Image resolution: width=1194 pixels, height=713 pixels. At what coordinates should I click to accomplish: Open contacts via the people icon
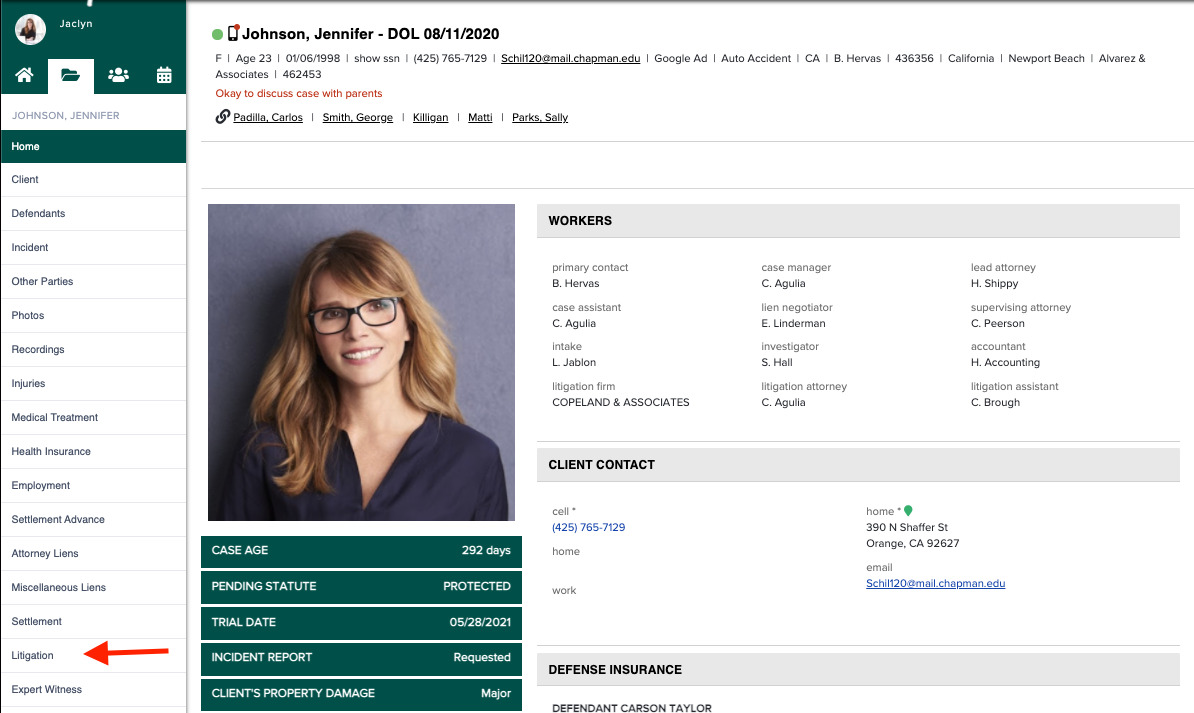click(x=117, y=75)
